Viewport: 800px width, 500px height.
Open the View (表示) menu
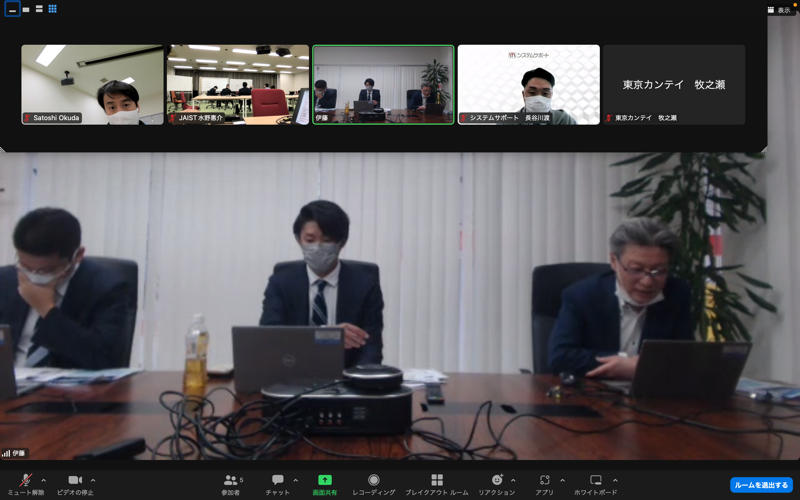pyautogui.click(x=779, y=10)
